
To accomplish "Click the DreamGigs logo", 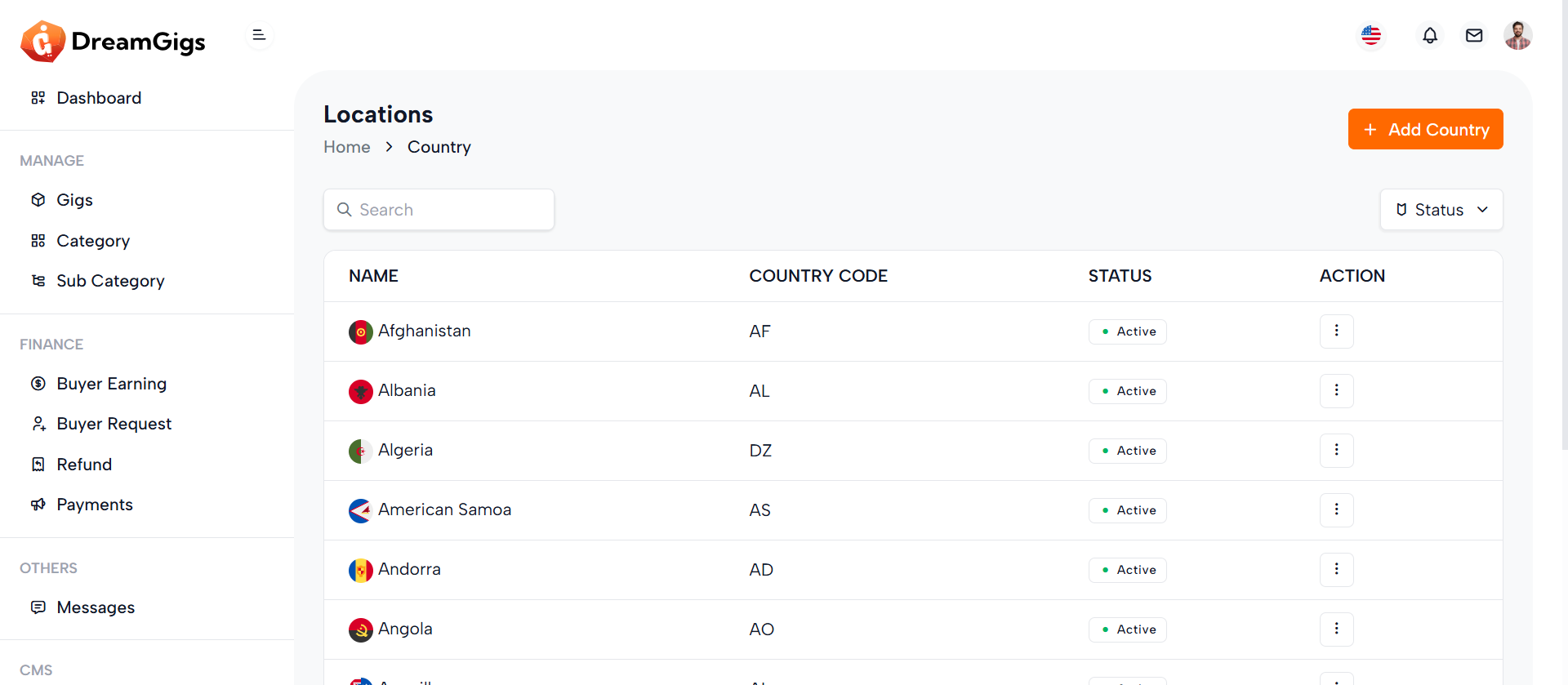I will (113, 42).
